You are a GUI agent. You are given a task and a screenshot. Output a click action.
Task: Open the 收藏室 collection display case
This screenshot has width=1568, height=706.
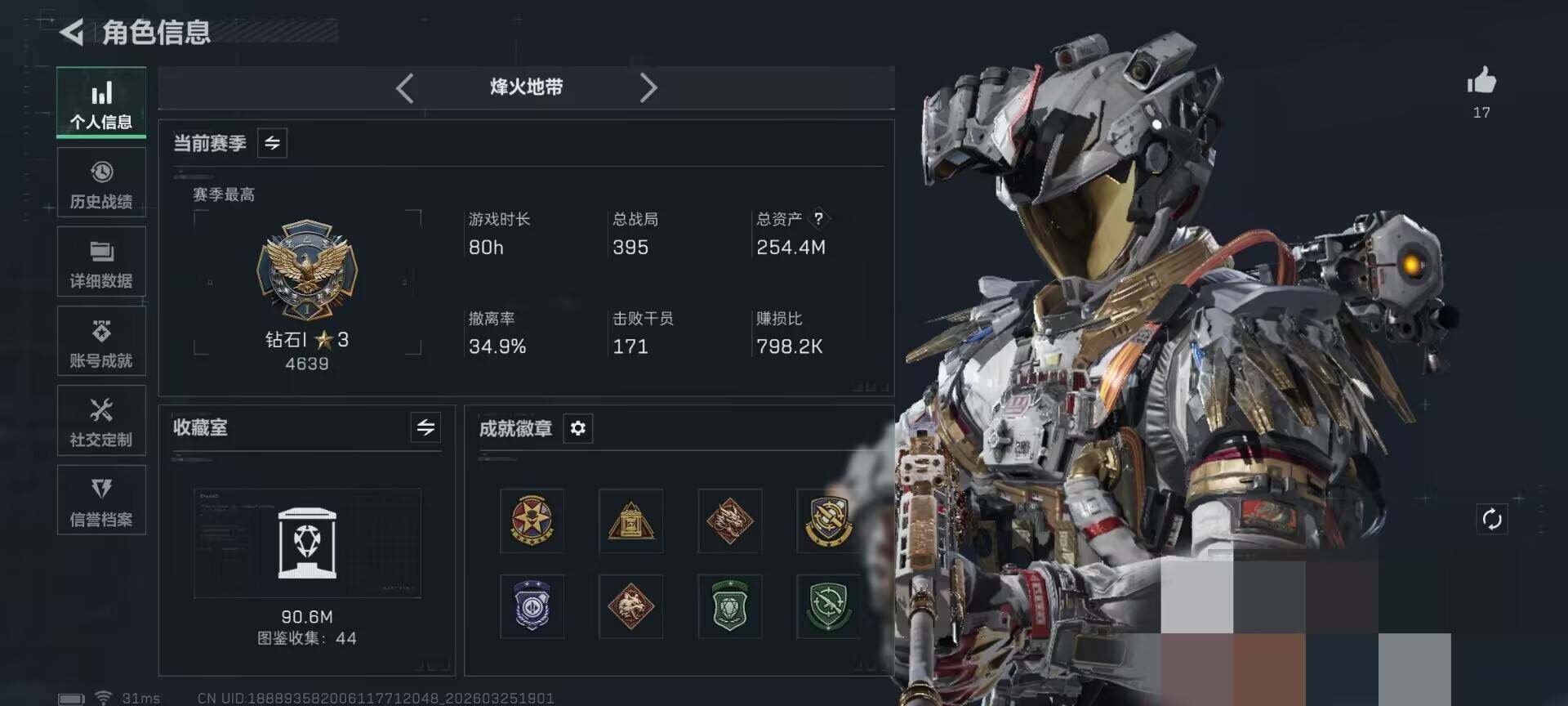[x=307, y=543]
